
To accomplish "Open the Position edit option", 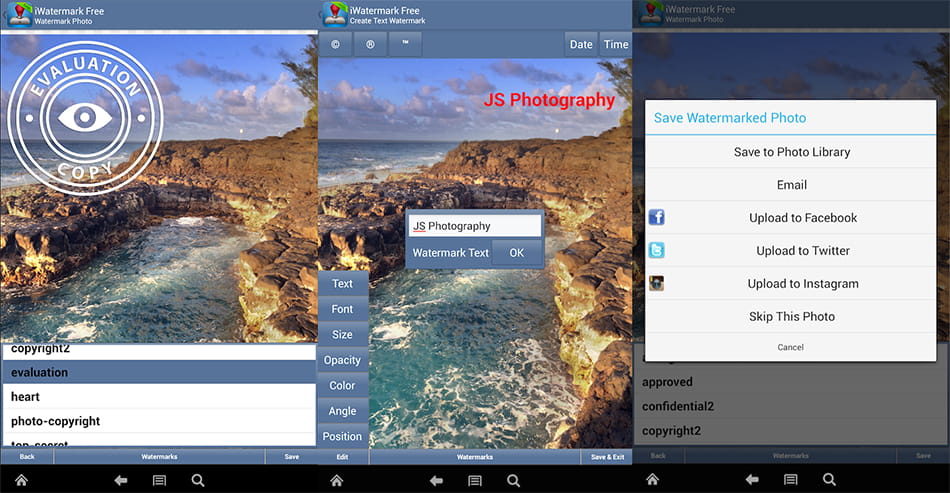I will (x=342, y=436).
